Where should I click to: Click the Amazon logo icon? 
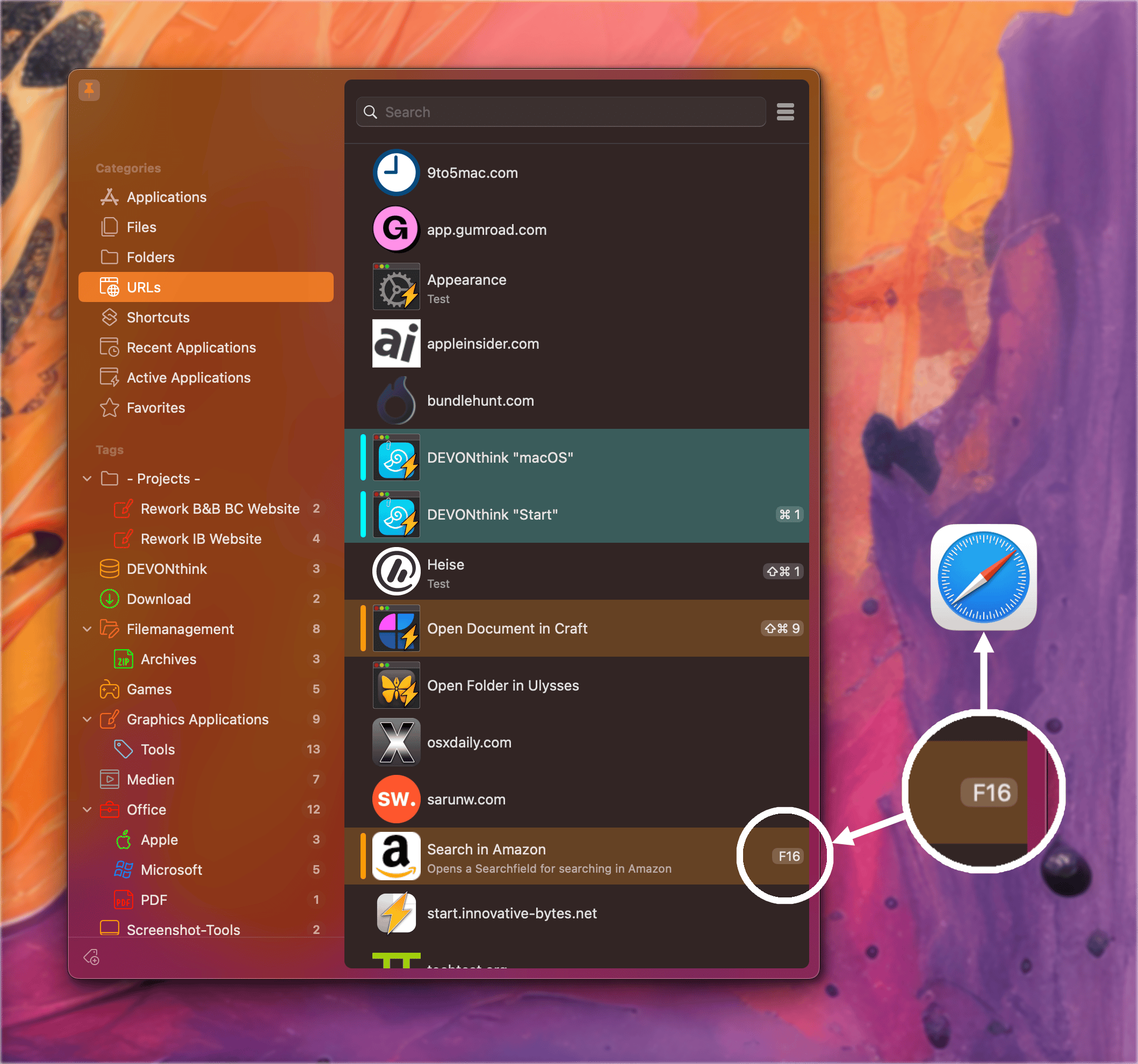click(x=396, y=856)
